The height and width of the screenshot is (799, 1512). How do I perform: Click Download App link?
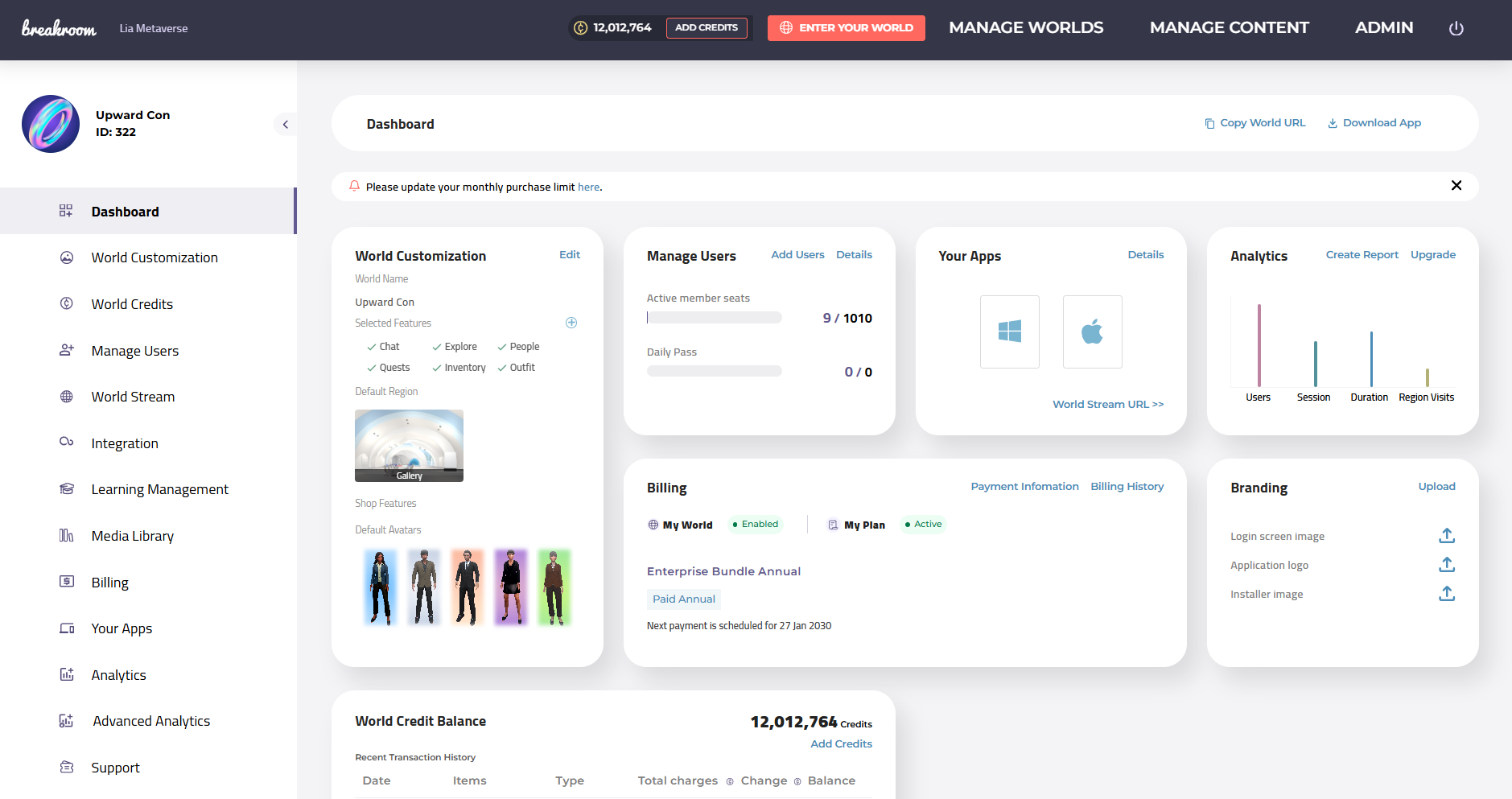(1374, 123)
